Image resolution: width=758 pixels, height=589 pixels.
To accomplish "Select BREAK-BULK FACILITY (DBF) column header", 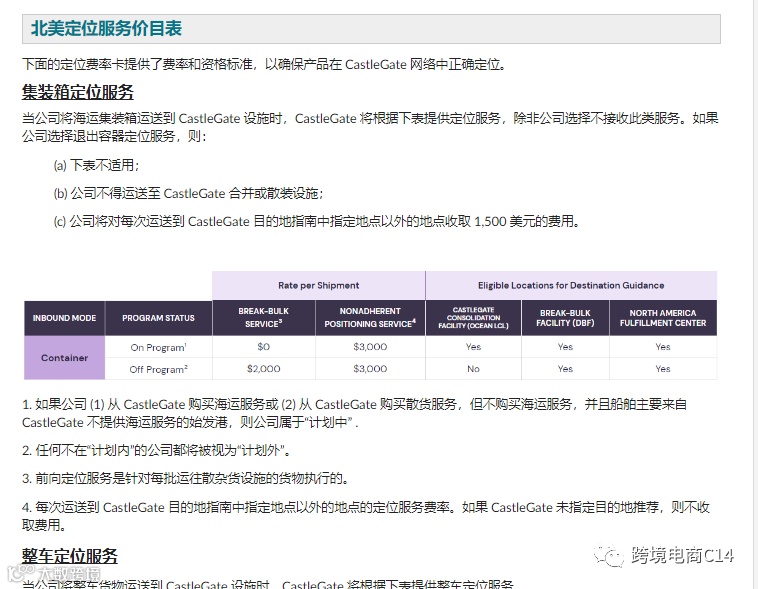I will click(x=565, y=318).
